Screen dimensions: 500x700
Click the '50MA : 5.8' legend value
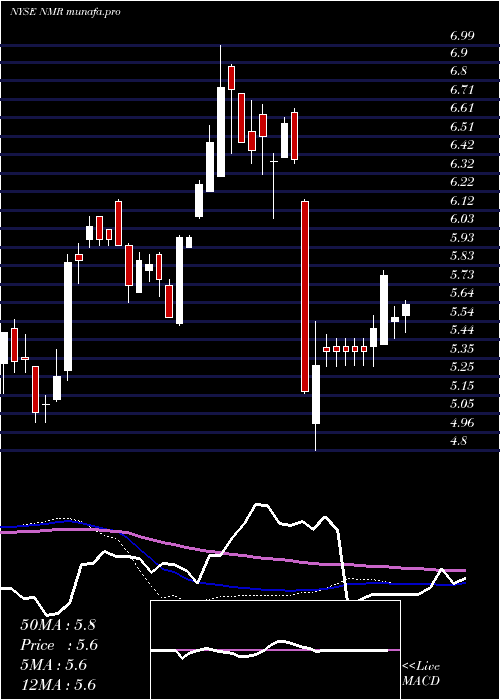pyautogui.click(x=58, y=625)
